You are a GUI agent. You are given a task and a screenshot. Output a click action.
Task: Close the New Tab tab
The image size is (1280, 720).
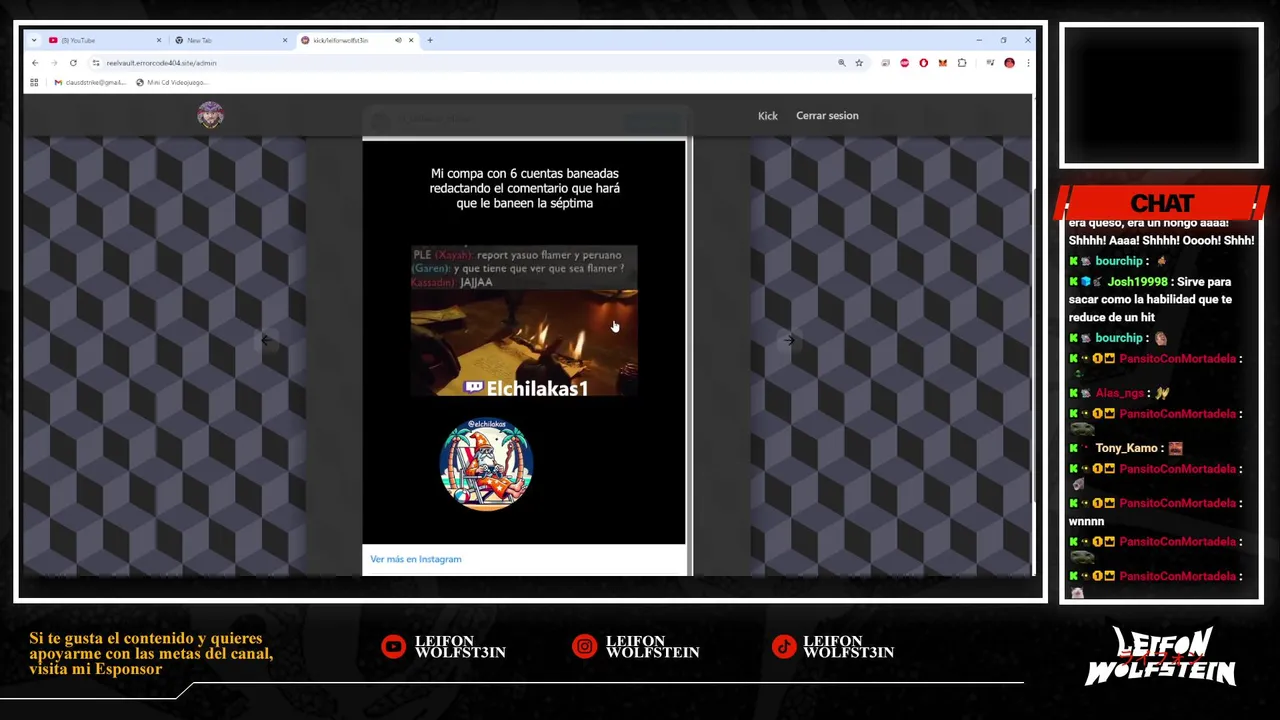click(x=284, y=40)
